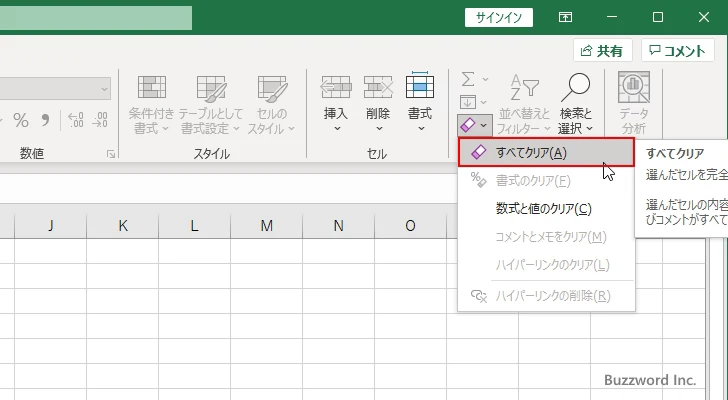Click the title bar search box
This screenshot has height=400, width=728.
[x=96, y=18]
